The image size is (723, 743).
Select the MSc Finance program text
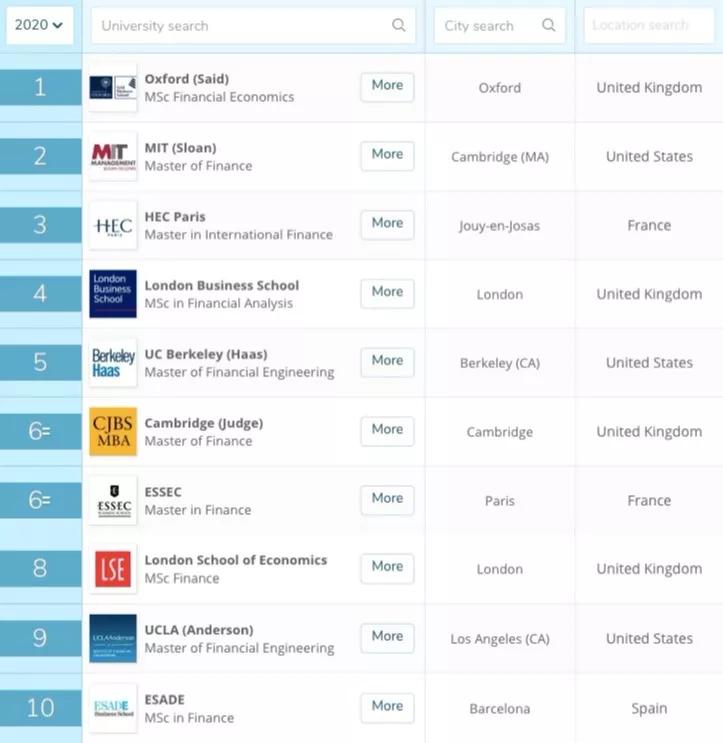click(182, 578)
